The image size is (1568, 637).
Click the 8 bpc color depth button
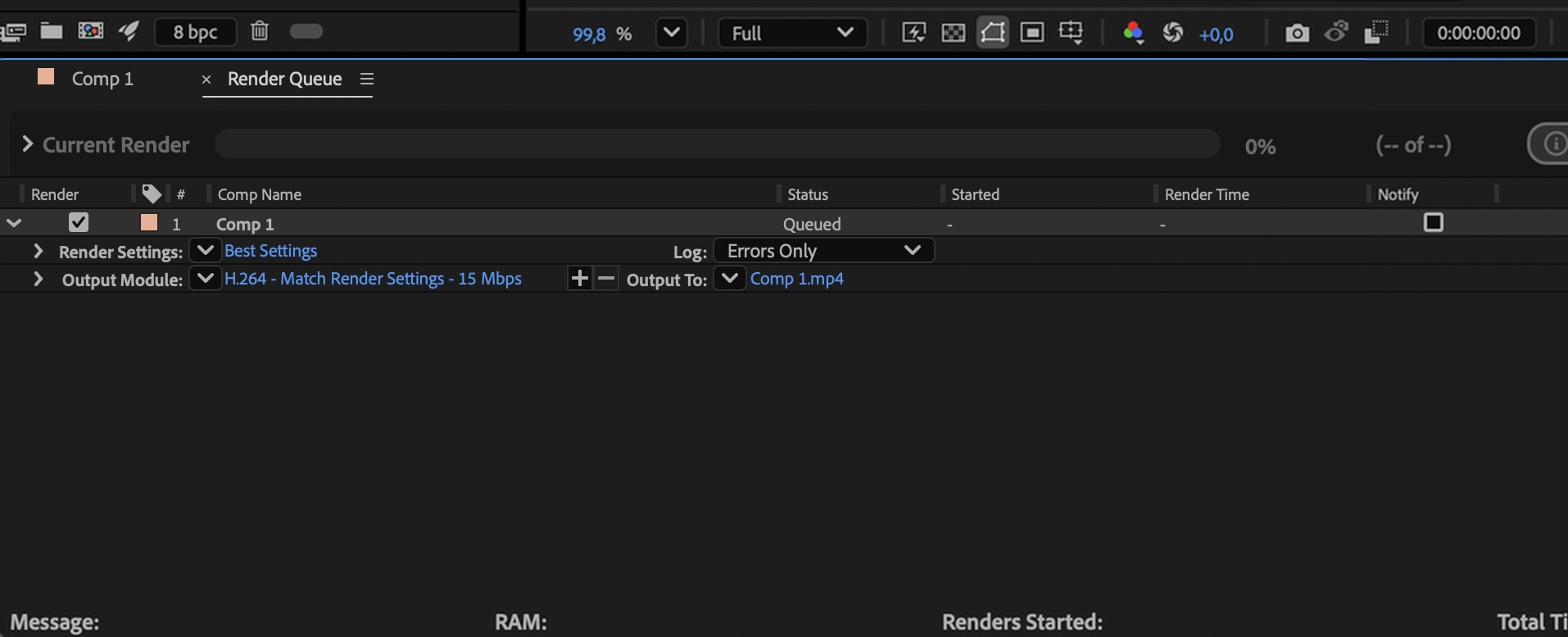pos(195,32)
